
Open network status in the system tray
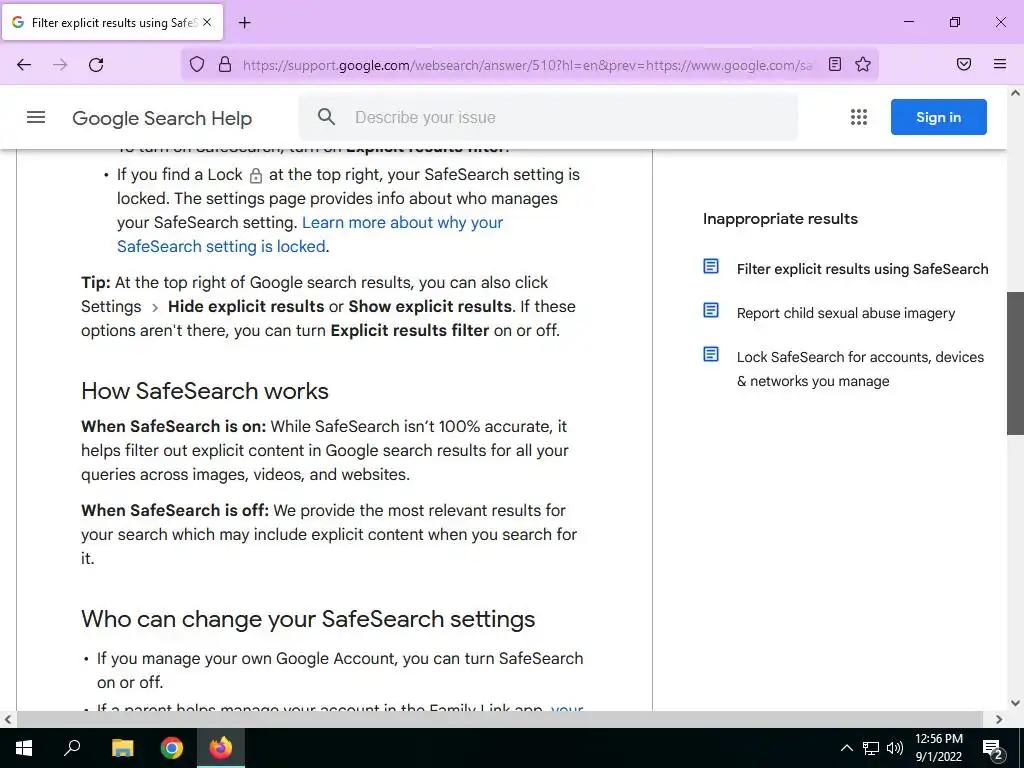pos(871,748)
